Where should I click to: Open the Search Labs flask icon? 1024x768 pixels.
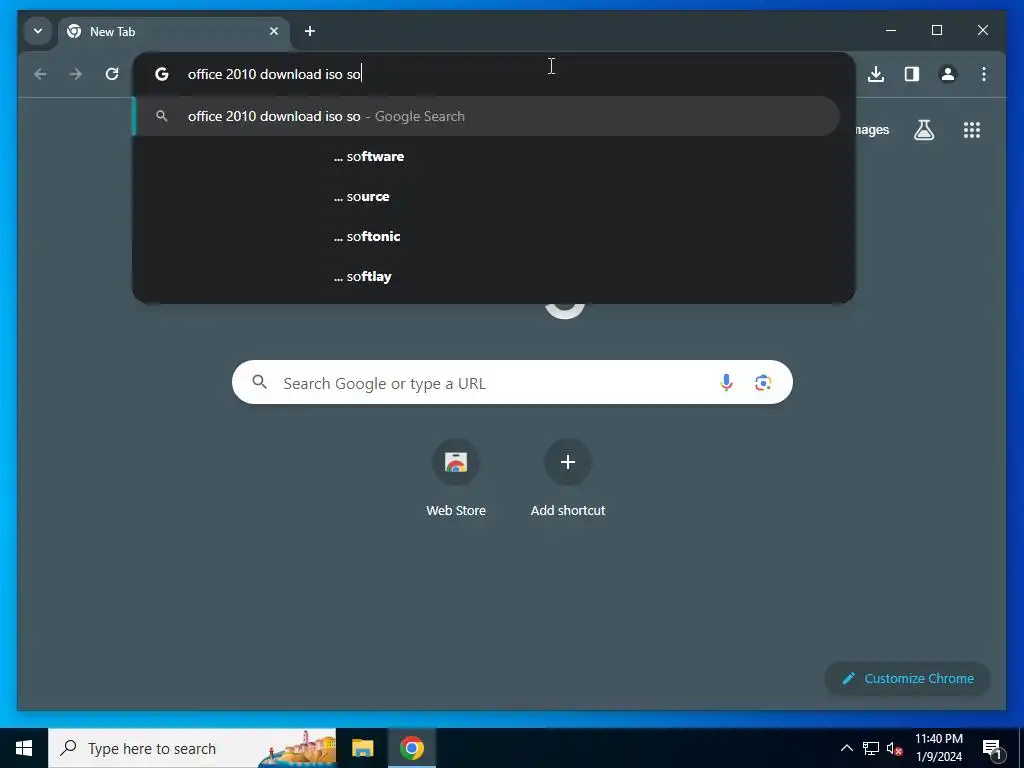click(923, 130)
